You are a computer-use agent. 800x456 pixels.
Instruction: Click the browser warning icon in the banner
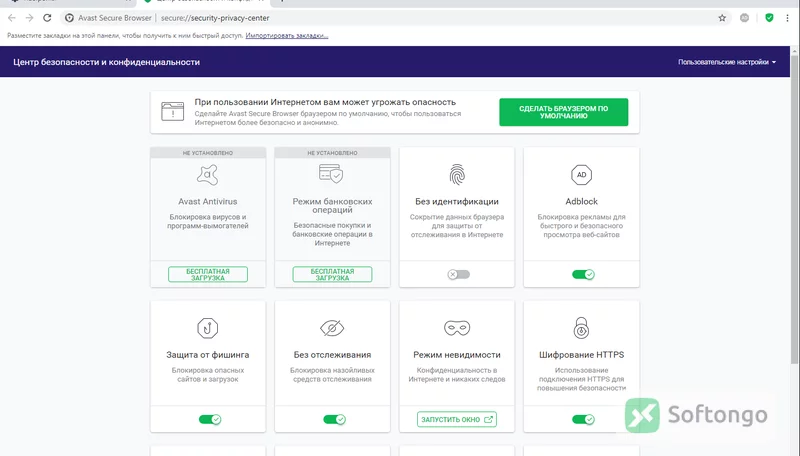pyautogui.click(x=172, y=111)
